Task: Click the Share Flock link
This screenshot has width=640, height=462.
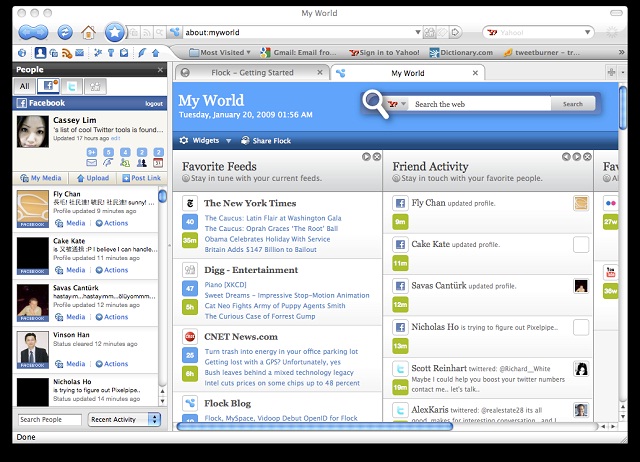Action: 266,140
